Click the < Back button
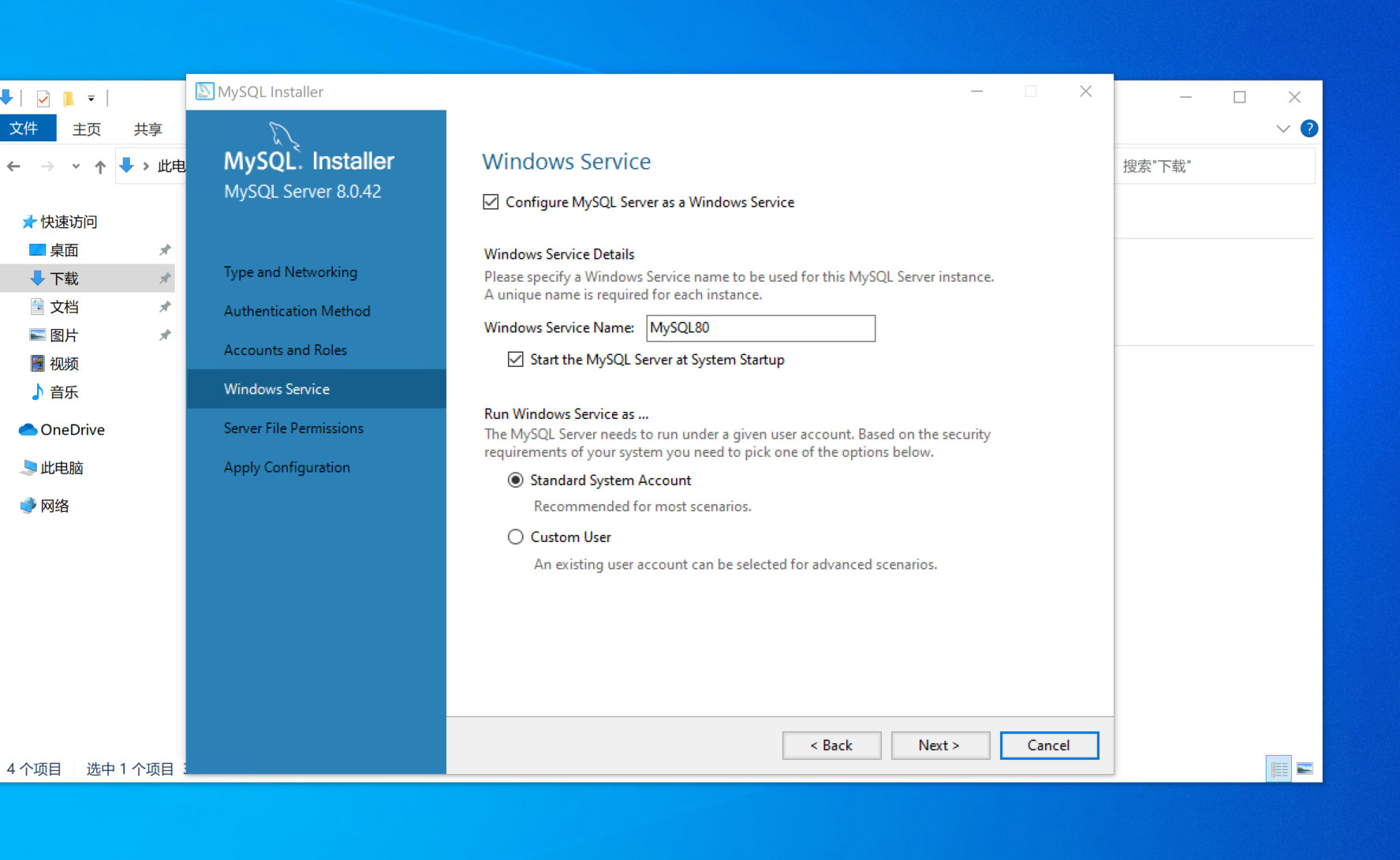 (x=831, y=746)
